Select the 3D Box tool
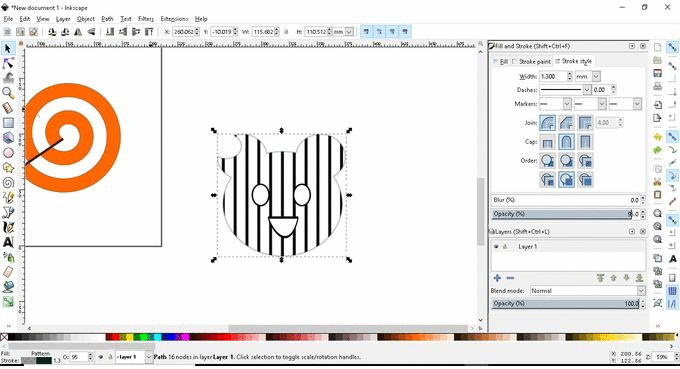 [x=8, y=137]
